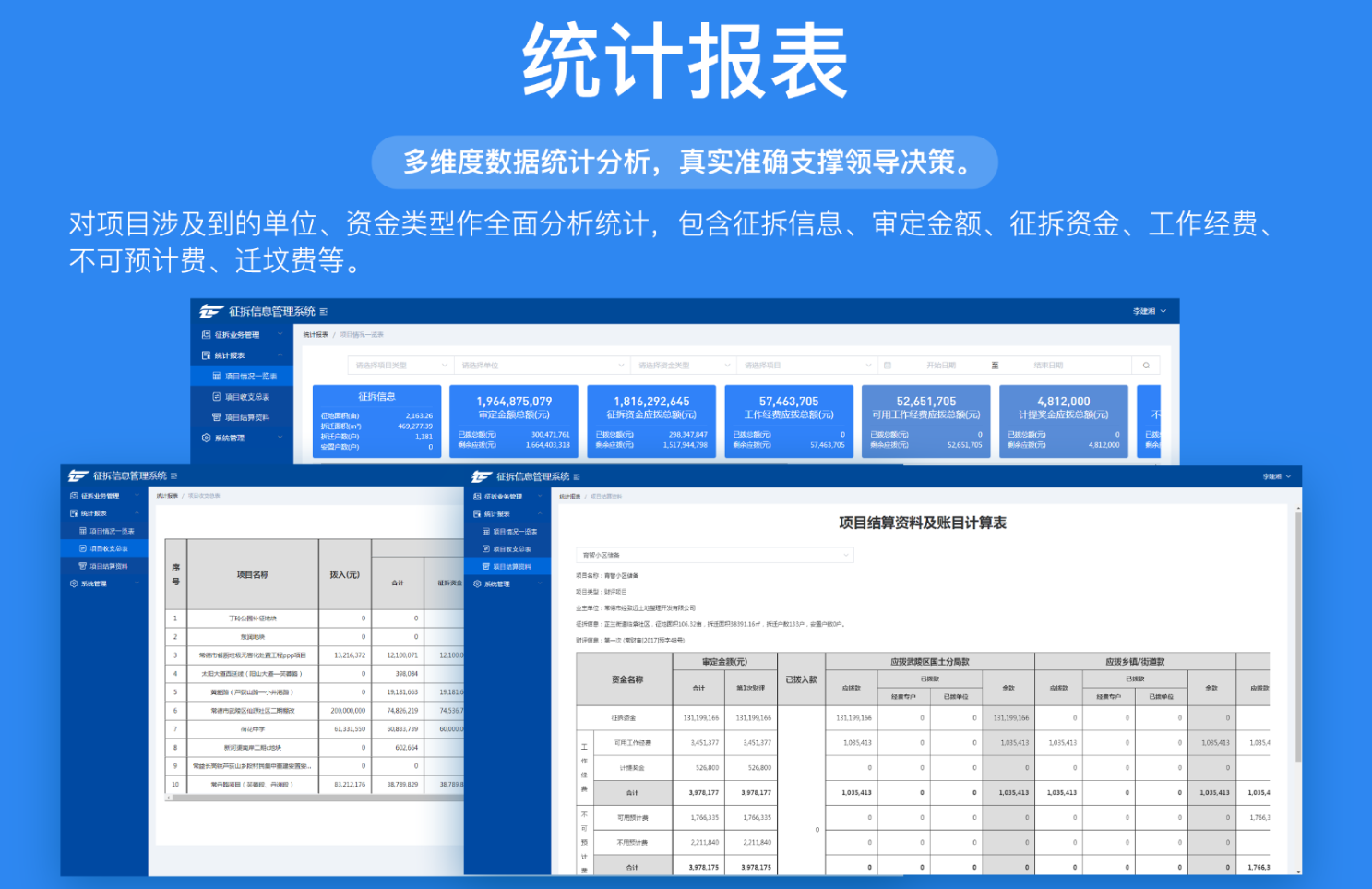Click the 应拨乡镇/街道款 header
Screen dimensions: 1372x889
[1135, 662]
